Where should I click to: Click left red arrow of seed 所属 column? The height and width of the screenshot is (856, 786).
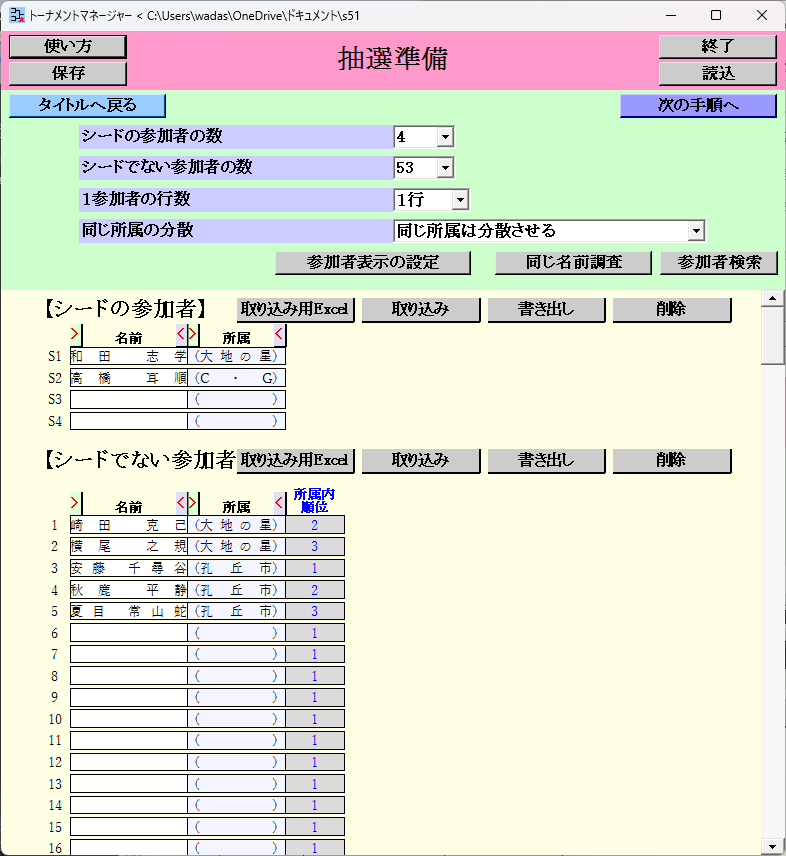click(193, 334)
